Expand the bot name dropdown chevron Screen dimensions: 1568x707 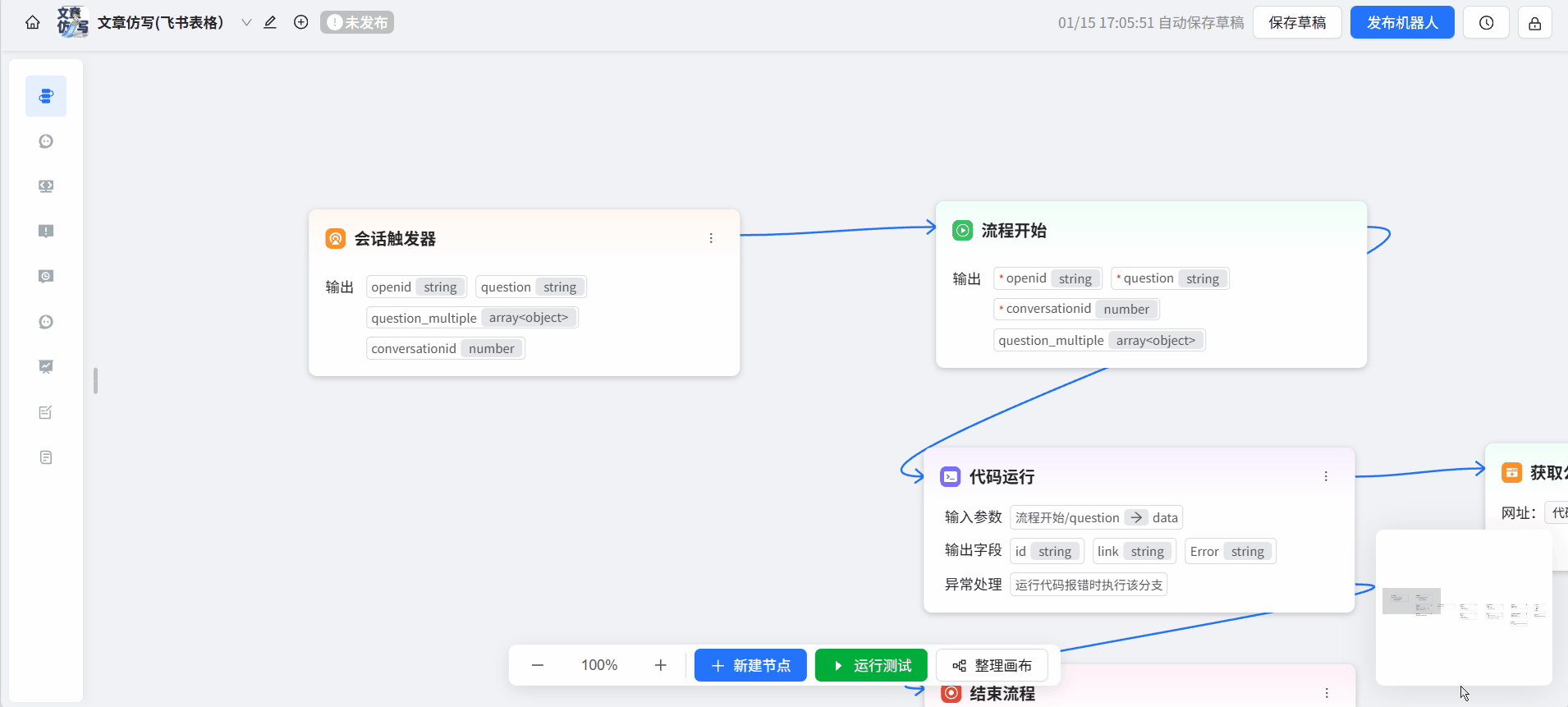(x=246, y=23)
